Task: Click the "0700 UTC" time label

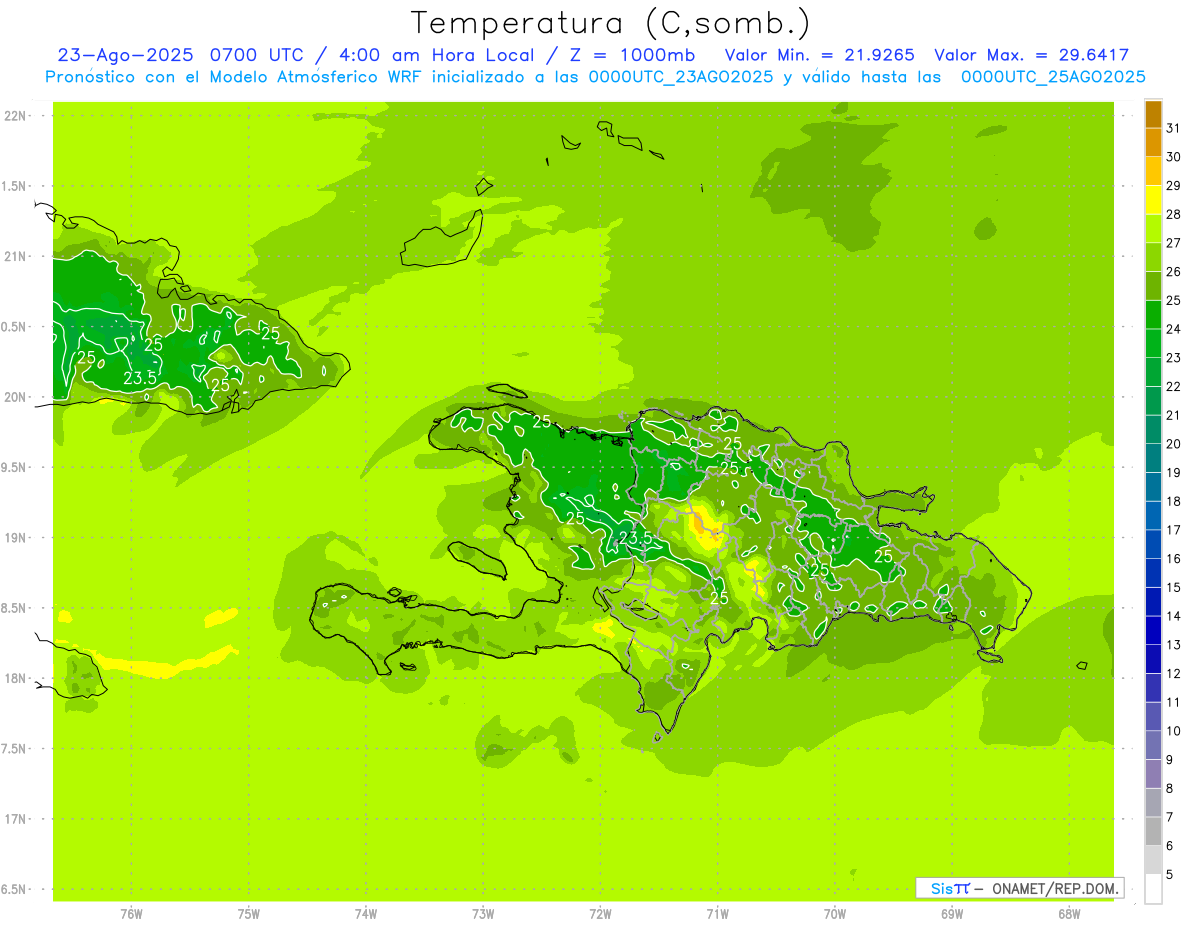Action: (x=257, y=55)
